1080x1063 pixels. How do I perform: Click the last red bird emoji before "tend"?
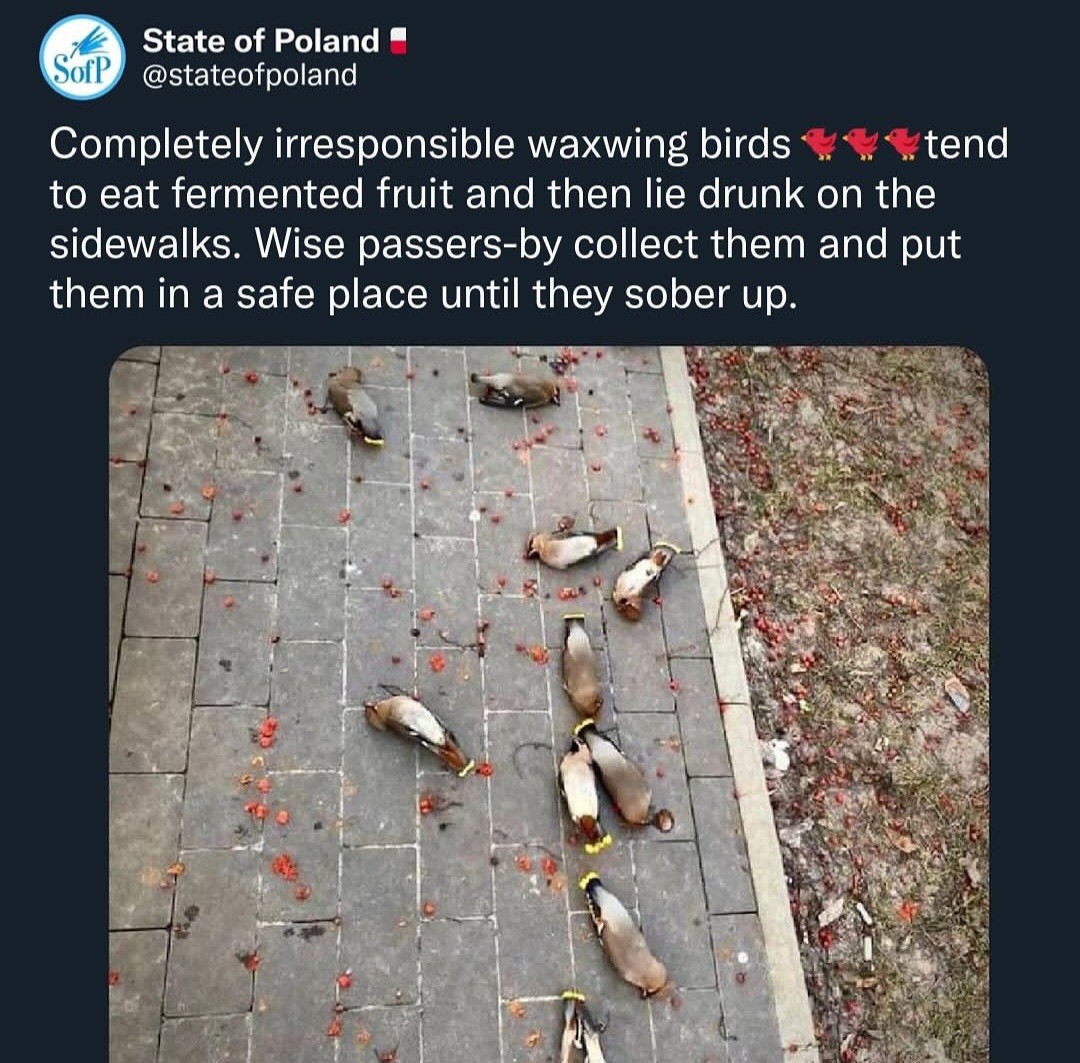pyautogui.click(x=904, y=146)
